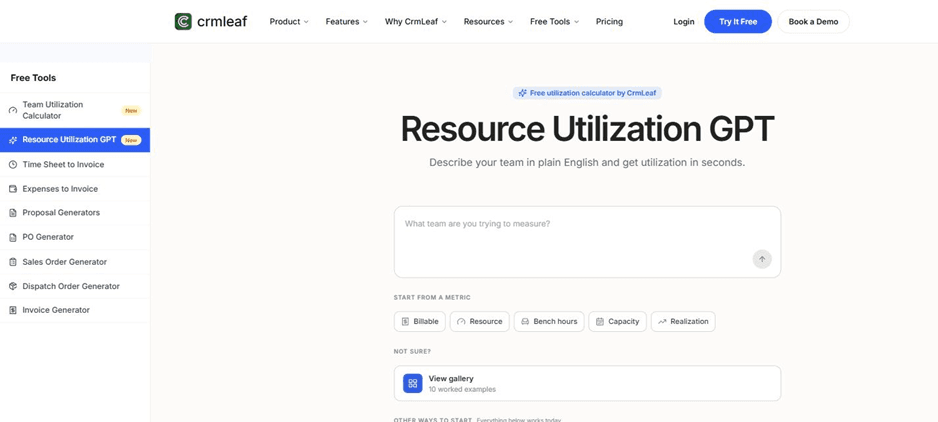Click the 'Resource Utilization GPT' heading
The height and width of the screenshot is (422, 938).
[587, 129]
